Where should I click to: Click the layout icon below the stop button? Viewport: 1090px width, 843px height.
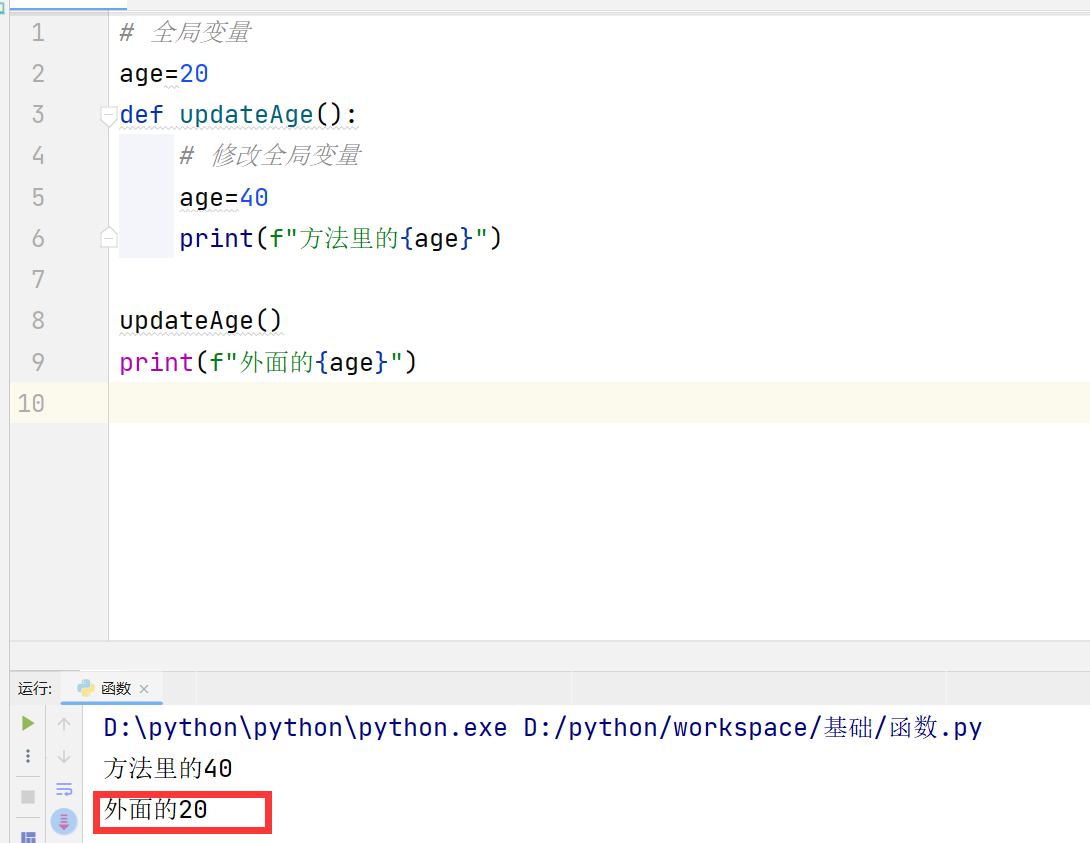pos(28,836)
